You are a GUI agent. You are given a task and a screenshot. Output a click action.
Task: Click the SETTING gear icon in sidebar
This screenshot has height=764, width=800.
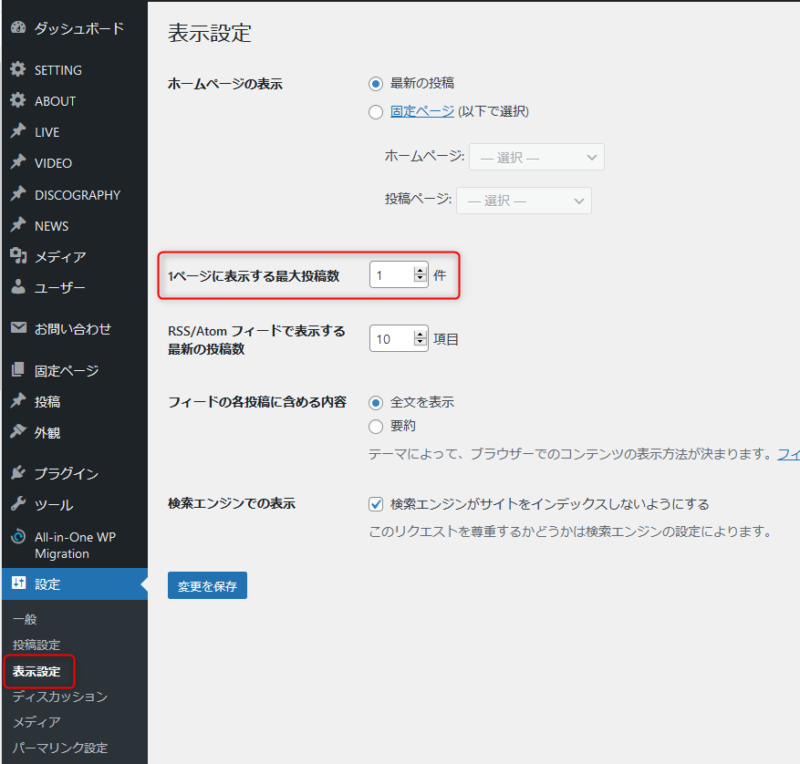[x=18, y=70]
